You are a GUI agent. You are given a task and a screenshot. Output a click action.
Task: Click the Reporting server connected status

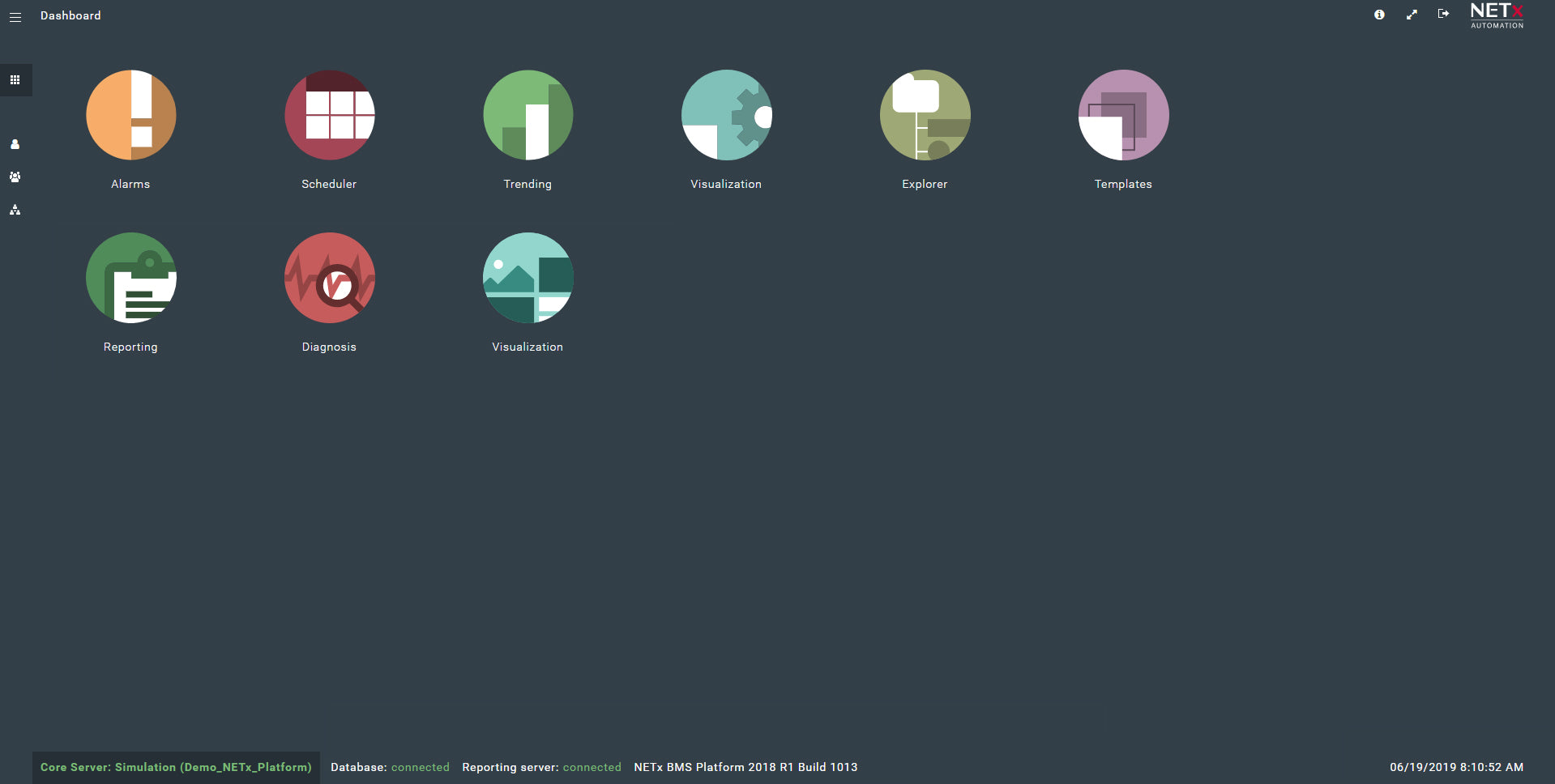pos(541,767)
